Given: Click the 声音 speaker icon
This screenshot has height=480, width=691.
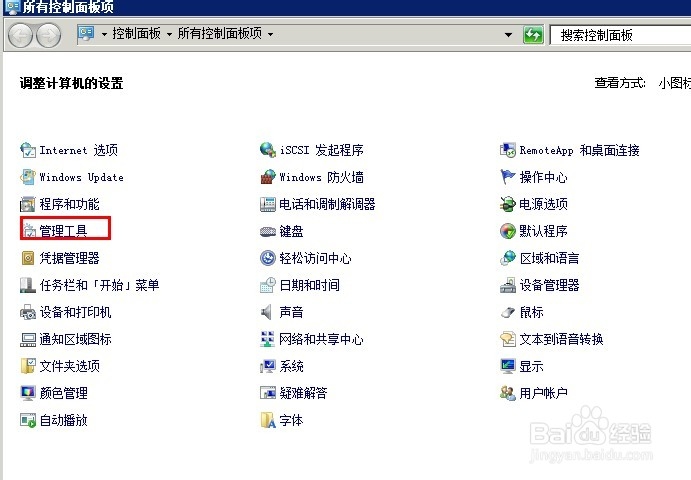Looking at the screenshot, I should pyautogui.click(x=266, y=312).
